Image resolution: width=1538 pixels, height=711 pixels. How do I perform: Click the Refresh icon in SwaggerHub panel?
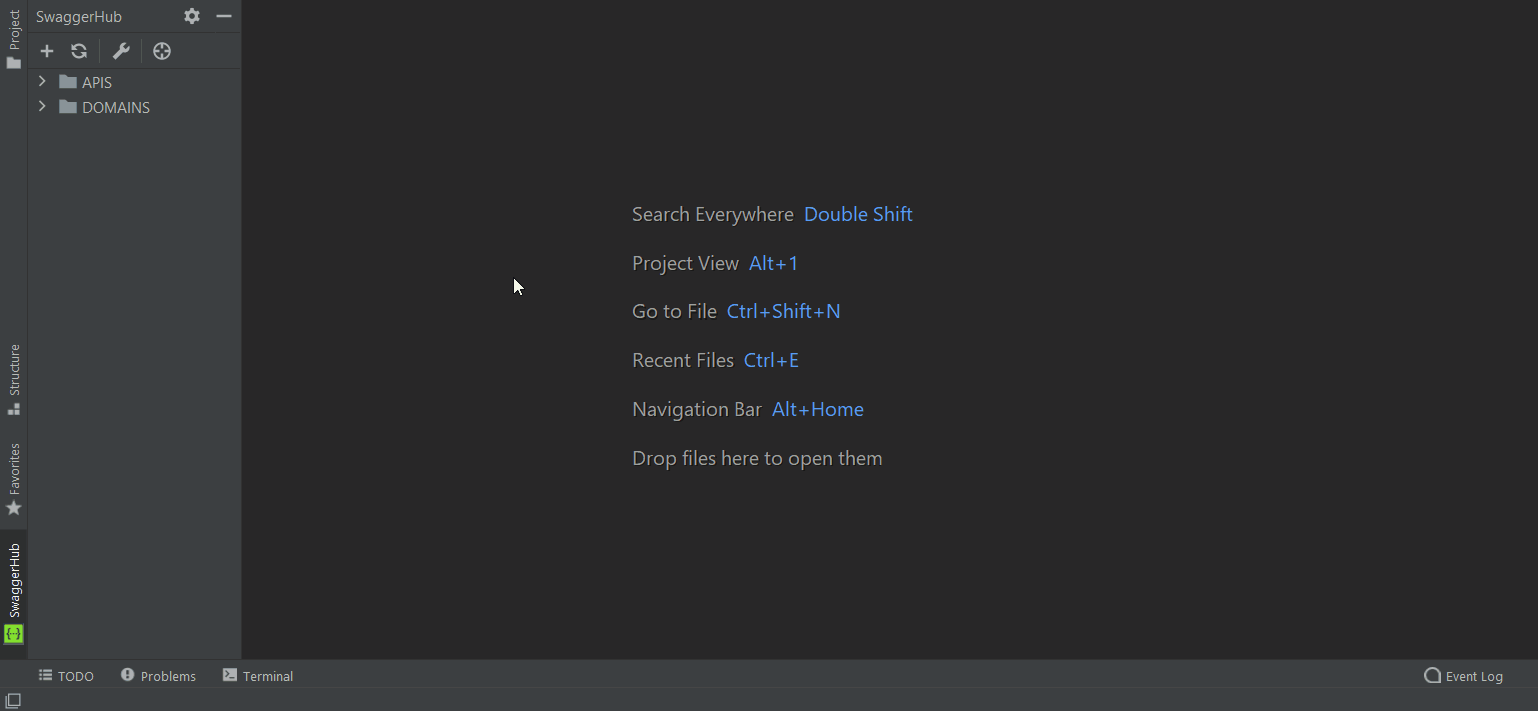[79, 50]
